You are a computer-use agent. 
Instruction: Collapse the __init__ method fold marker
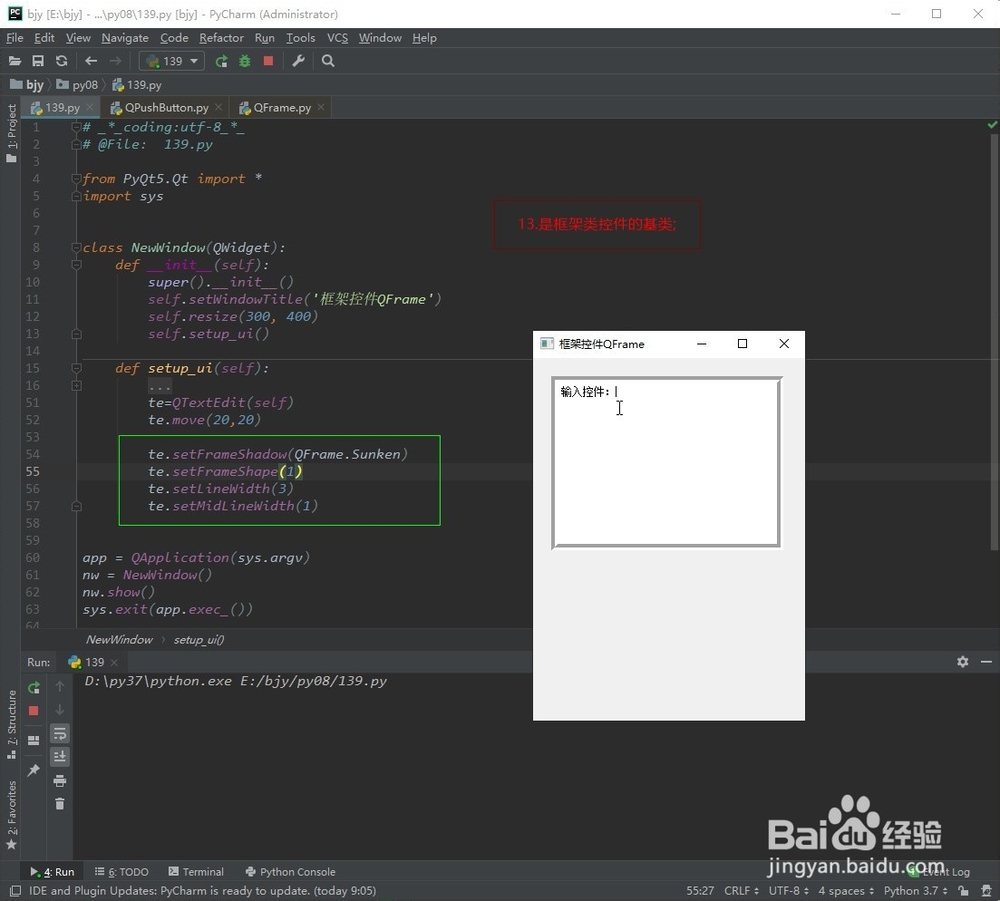coord(77,265)
